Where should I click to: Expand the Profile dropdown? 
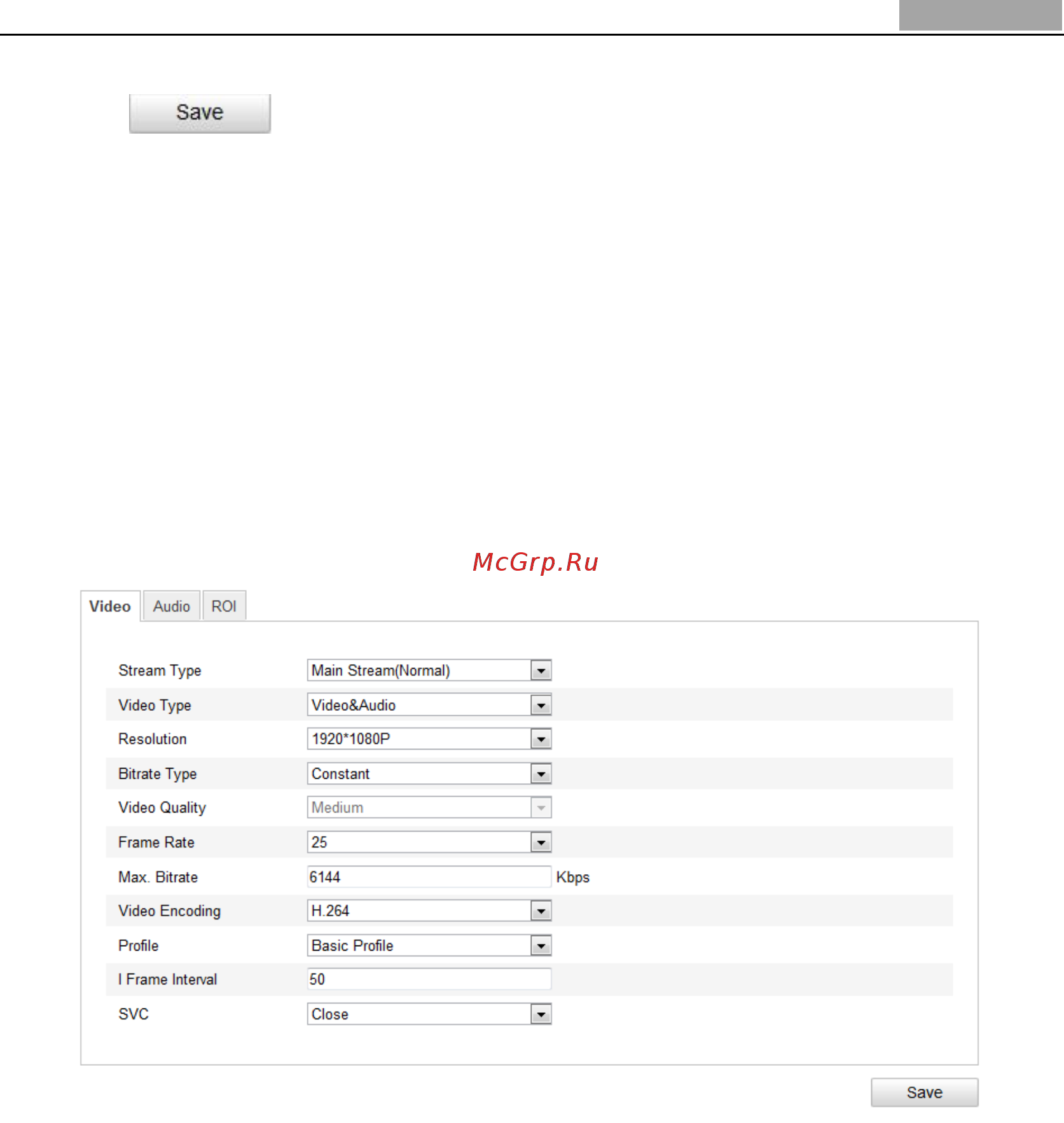tap(429, 945)
